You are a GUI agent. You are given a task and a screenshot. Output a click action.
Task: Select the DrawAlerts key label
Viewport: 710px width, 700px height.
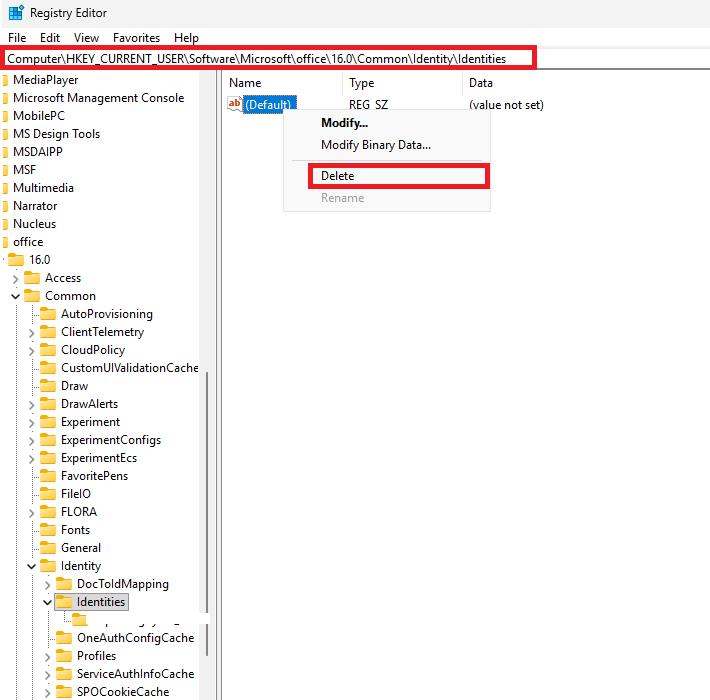89,404
